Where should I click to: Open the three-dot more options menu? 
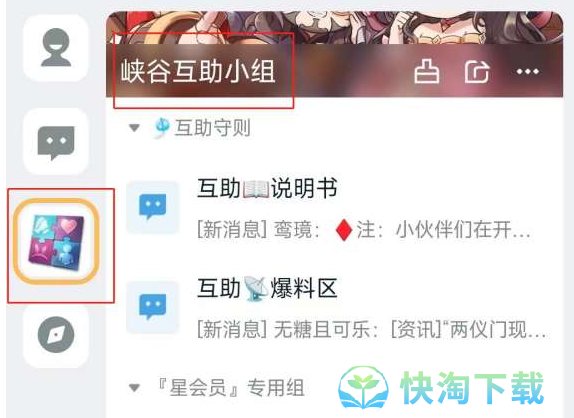coord(528,71)
